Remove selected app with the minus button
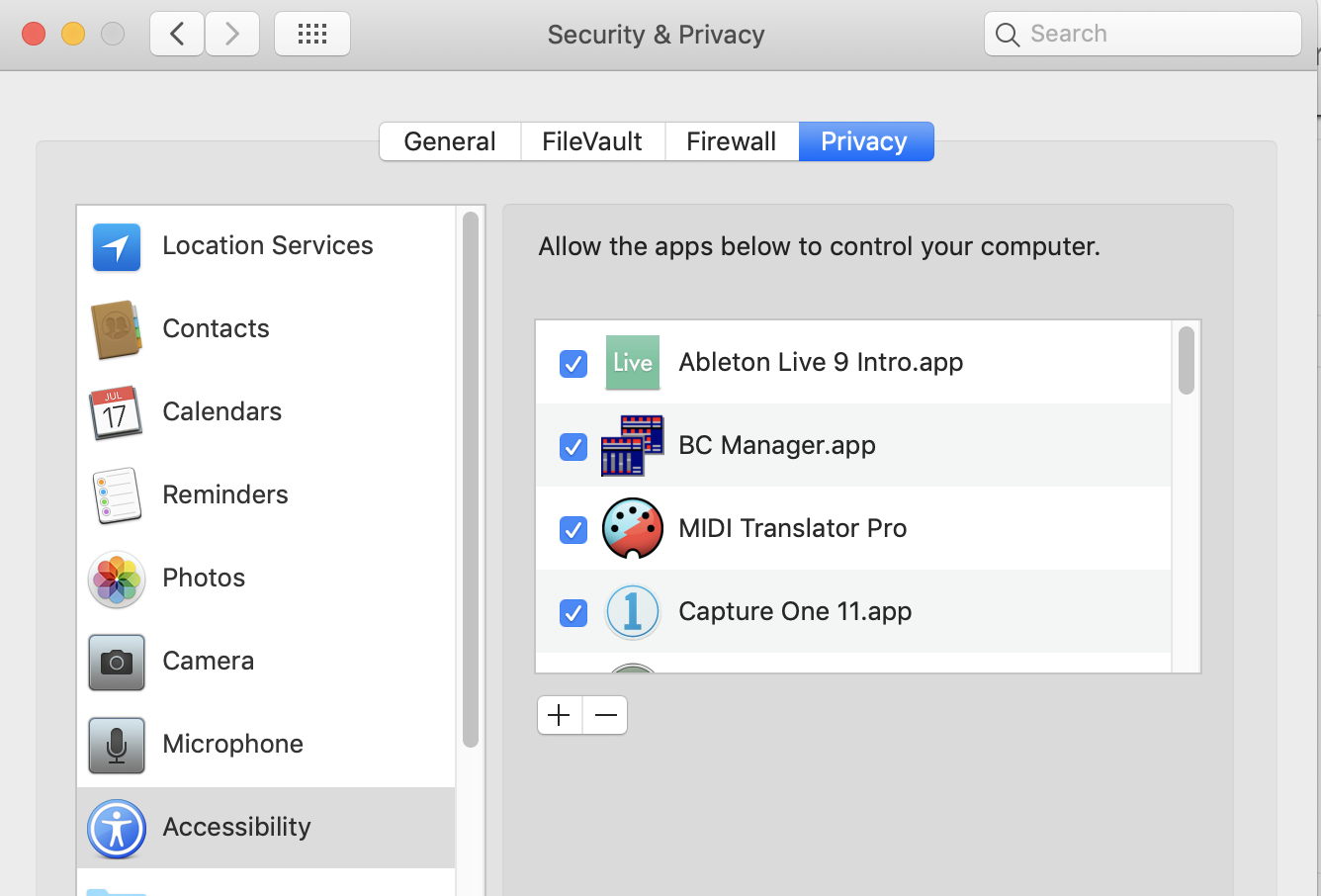This screenshot has width=1321, height=896. pos(605,715)
